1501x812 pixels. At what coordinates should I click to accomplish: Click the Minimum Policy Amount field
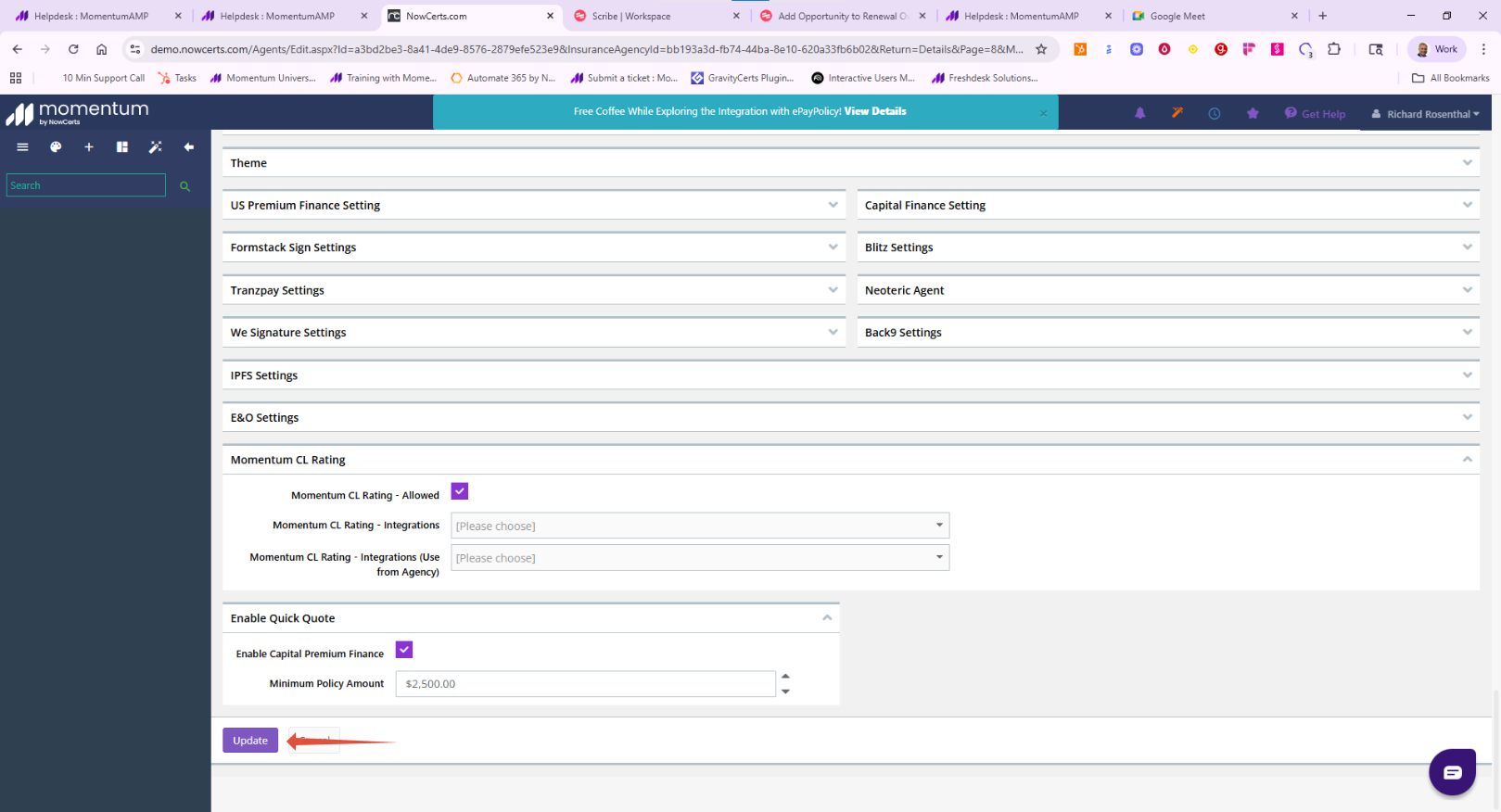coord(586,684)
